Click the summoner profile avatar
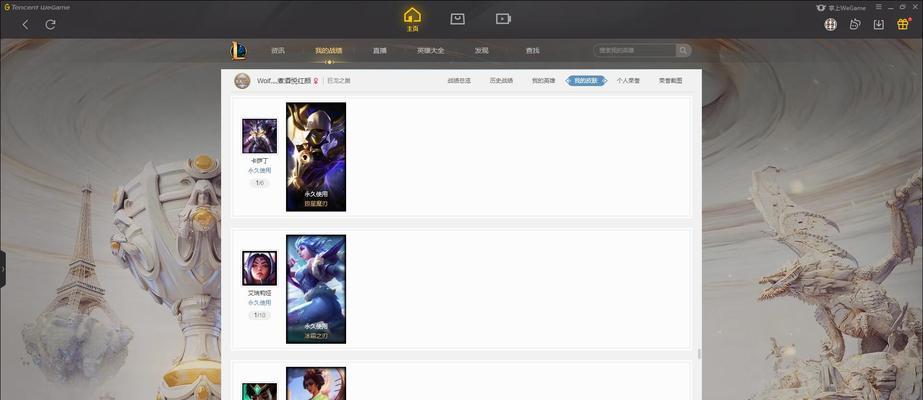 [x=242, y=81]
